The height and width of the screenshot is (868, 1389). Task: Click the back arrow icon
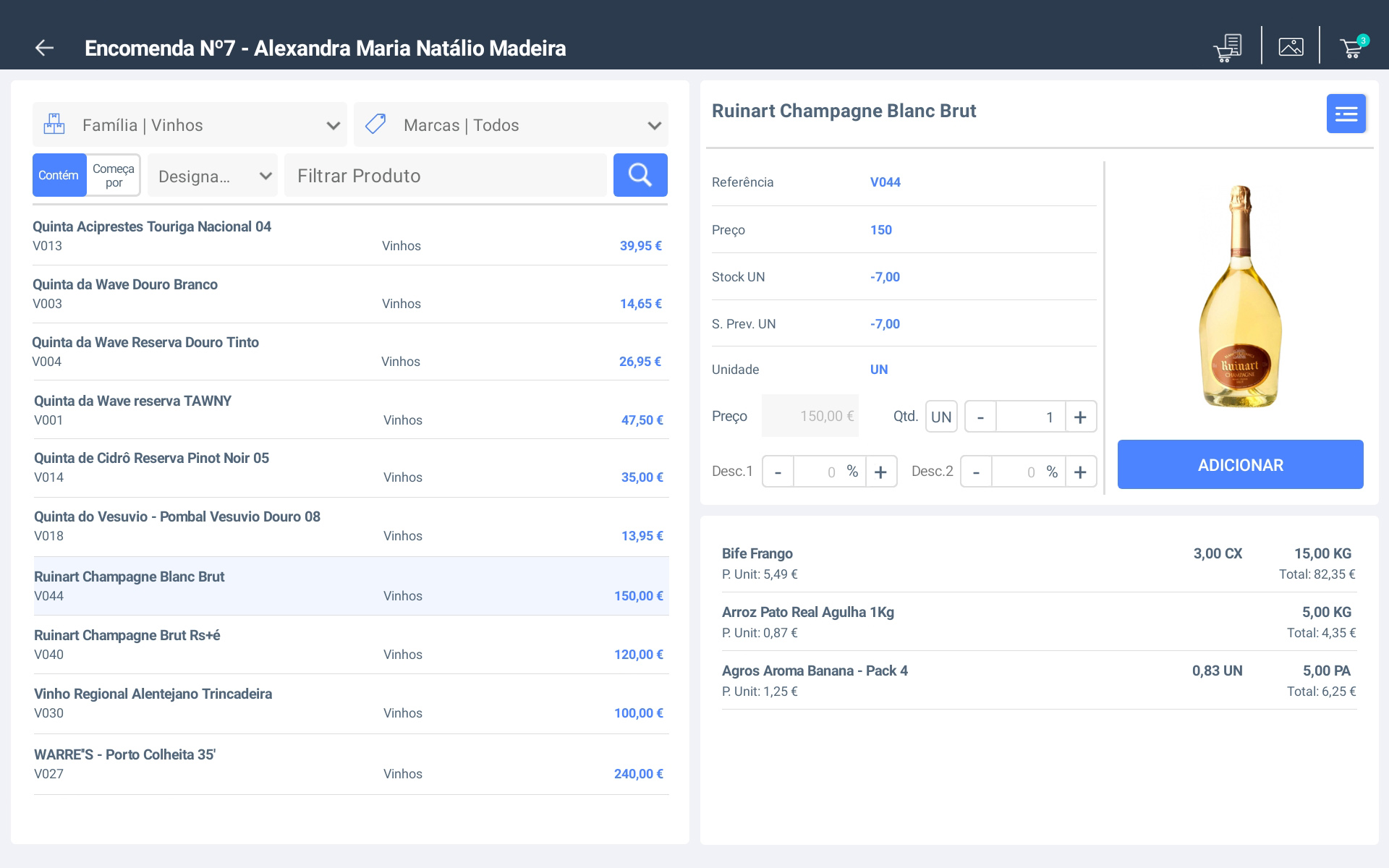point(45,48)
